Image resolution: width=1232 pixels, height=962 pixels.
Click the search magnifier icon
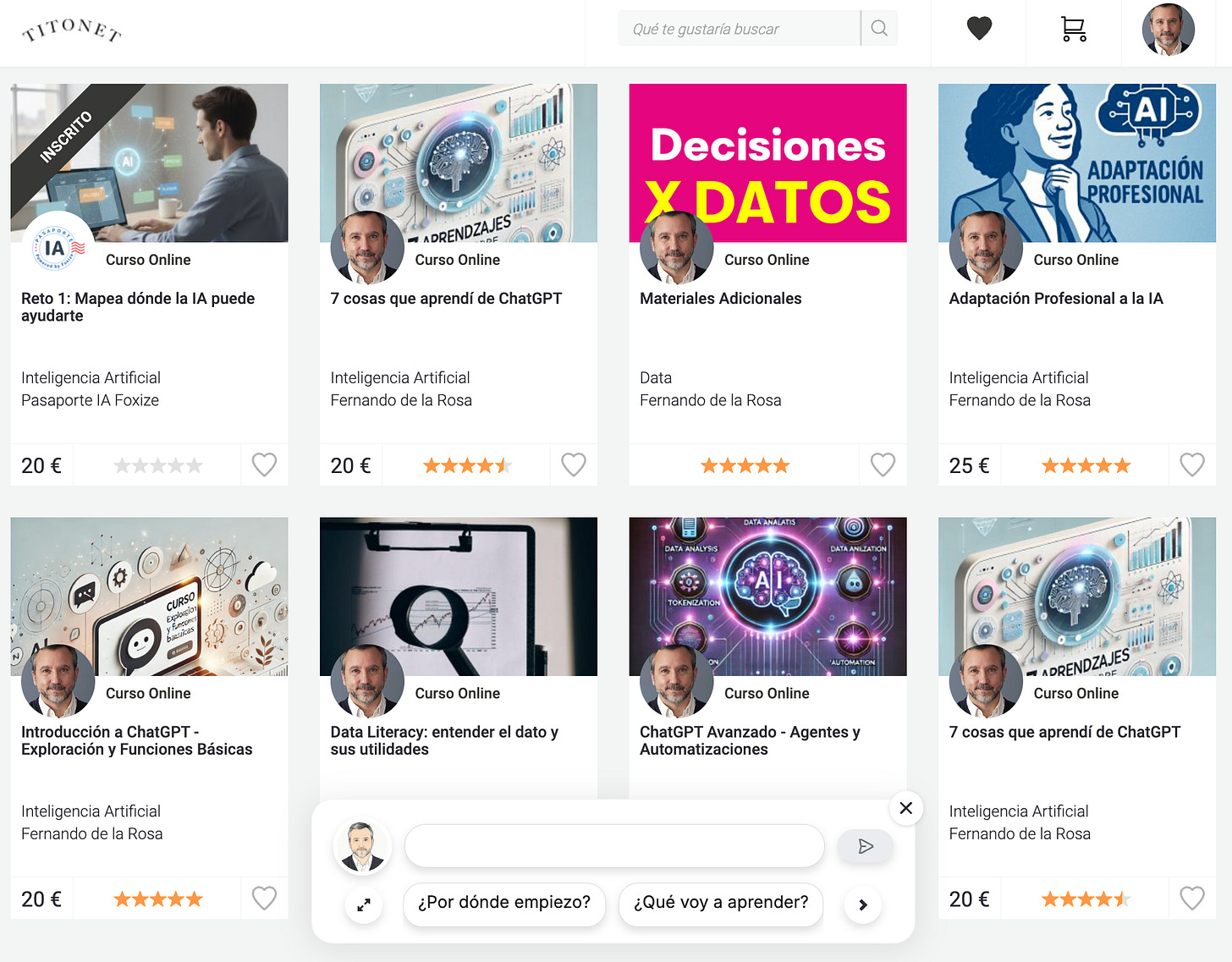(879, 28)
